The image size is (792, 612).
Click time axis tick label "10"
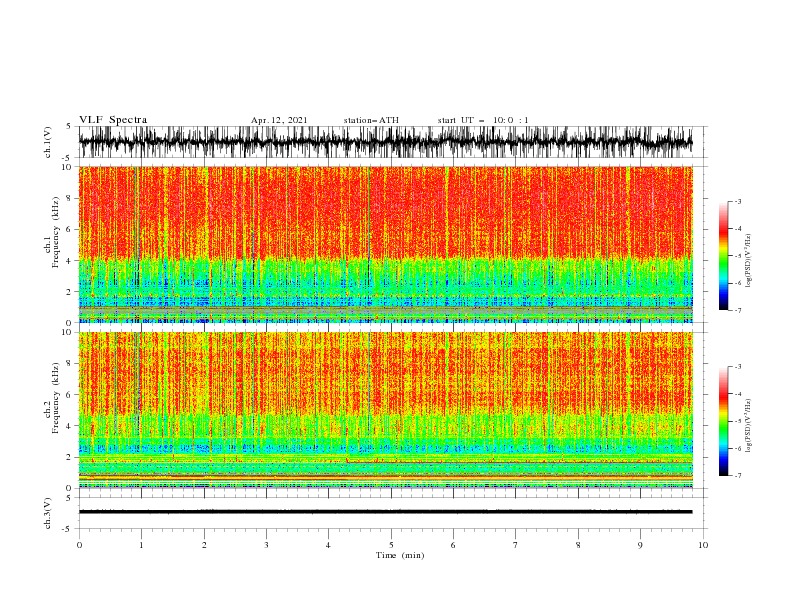[x=703, y=545]
